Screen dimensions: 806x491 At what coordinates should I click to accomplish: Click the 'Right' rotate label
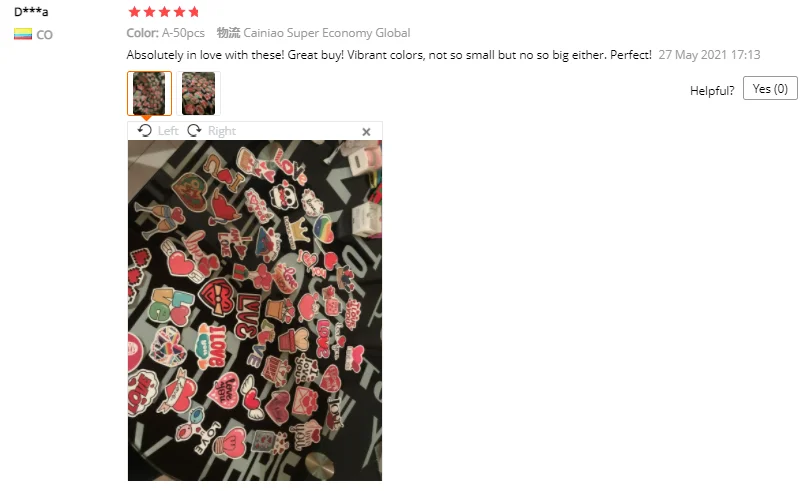pyautogui.click(x=222, y=131)
